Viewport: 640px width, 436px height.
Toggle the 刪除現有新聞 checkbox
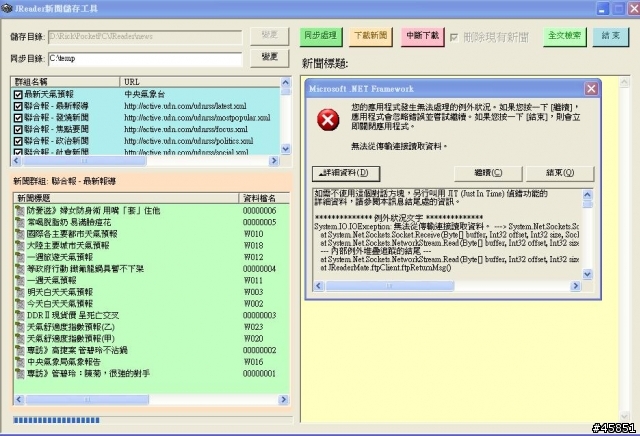(x=454, y=38)
